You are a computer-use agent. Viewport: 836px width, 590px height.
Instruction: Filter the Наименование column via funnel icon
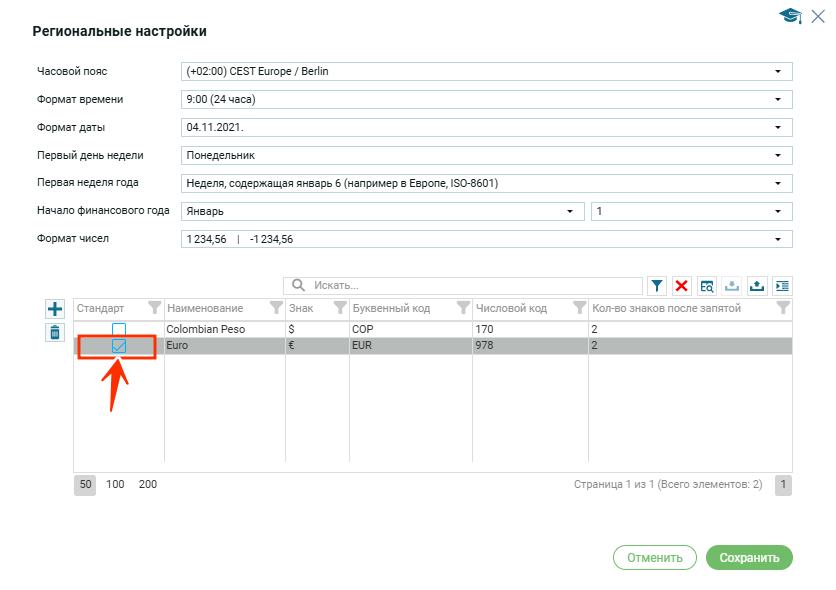pos(275,308)
